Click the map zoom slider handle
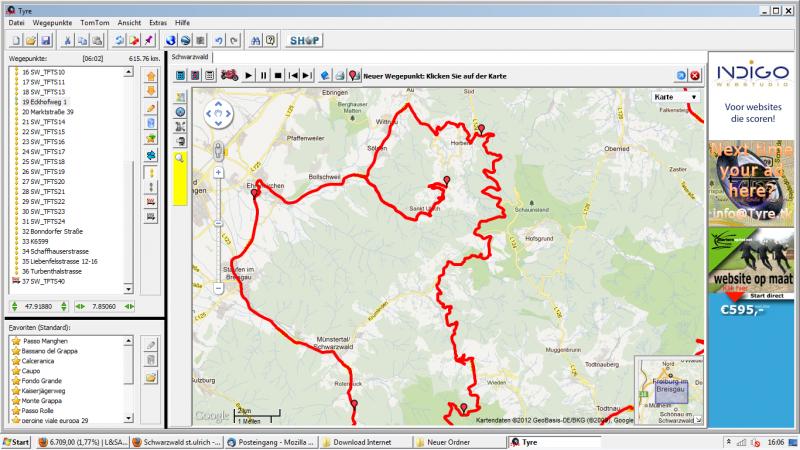Screen dimensions: 800x450 point(218,223)
